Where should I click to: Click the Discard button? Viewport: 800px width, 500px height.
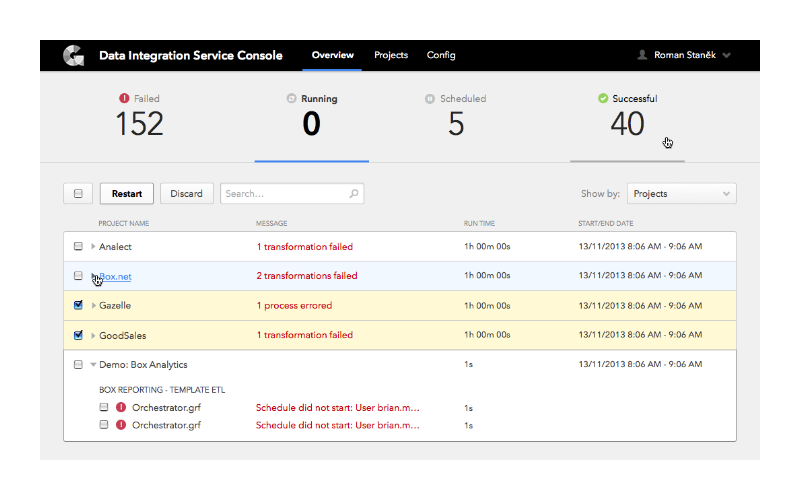tap(186, 193)
